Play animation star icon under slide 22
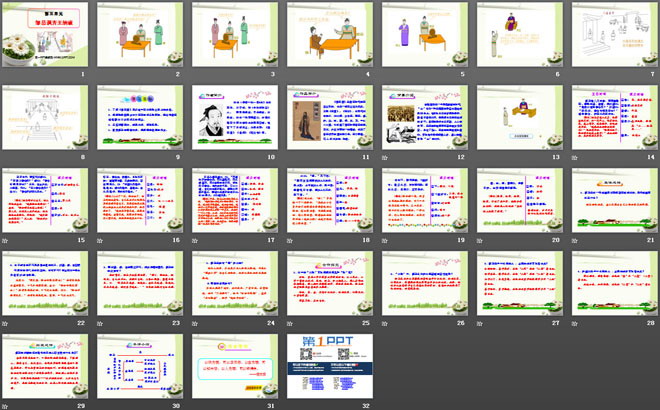660x410 pixels. click(5, 323)
